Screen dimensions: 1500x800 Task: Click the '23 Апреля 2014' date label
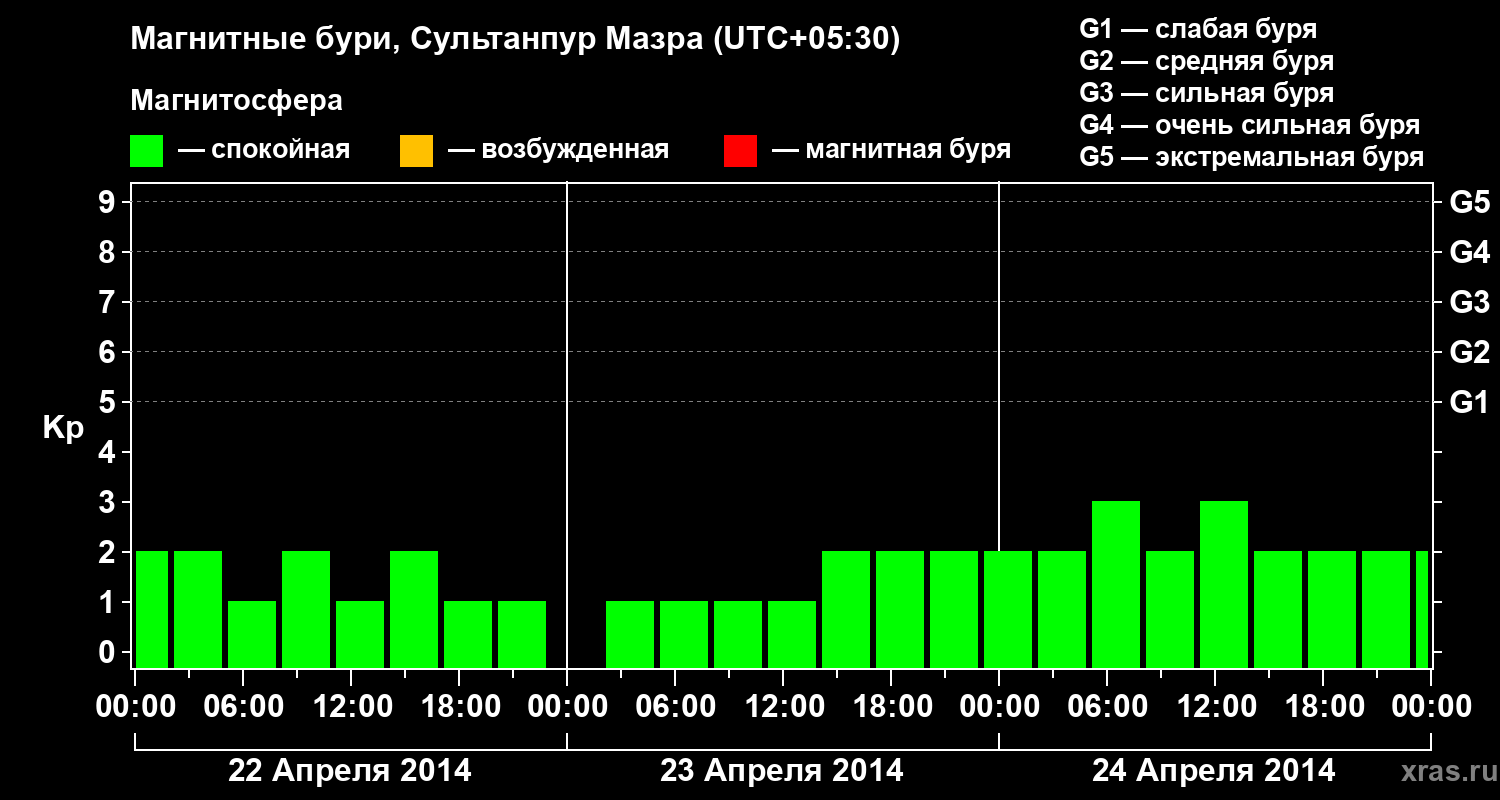(782, 771)
